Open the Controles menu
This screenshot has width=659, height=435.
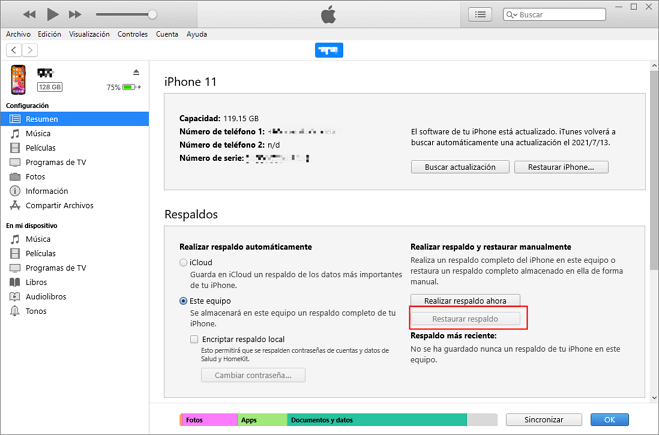tap(132, 34)
